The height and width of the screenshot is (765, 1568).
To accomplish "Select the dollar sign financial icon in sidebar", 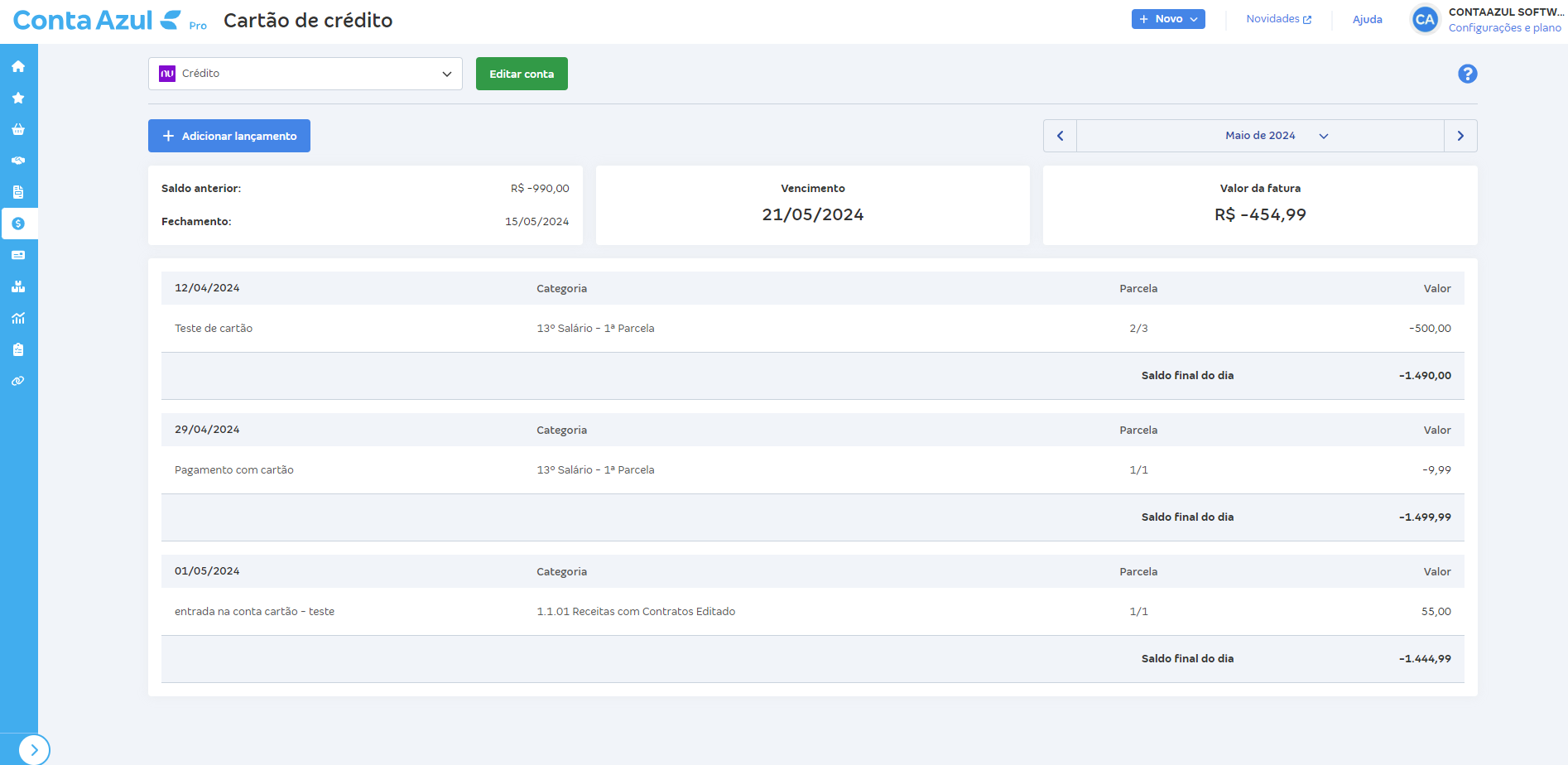I will [x=18, y=224].
